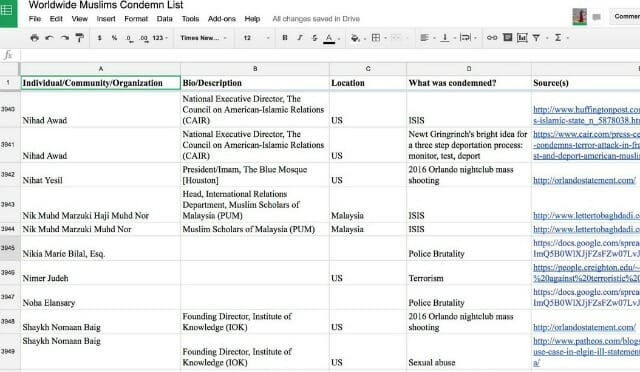Screen dimensions: 640x372
Task: Click the Google Sheets home icon
Action: (8, 11)
